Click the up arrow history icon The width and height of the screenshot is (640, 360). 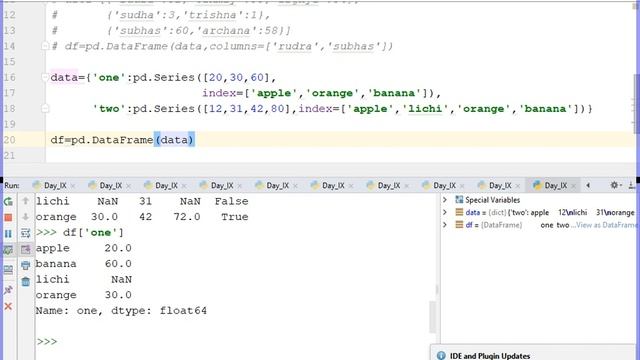click(x=25, y=201)
